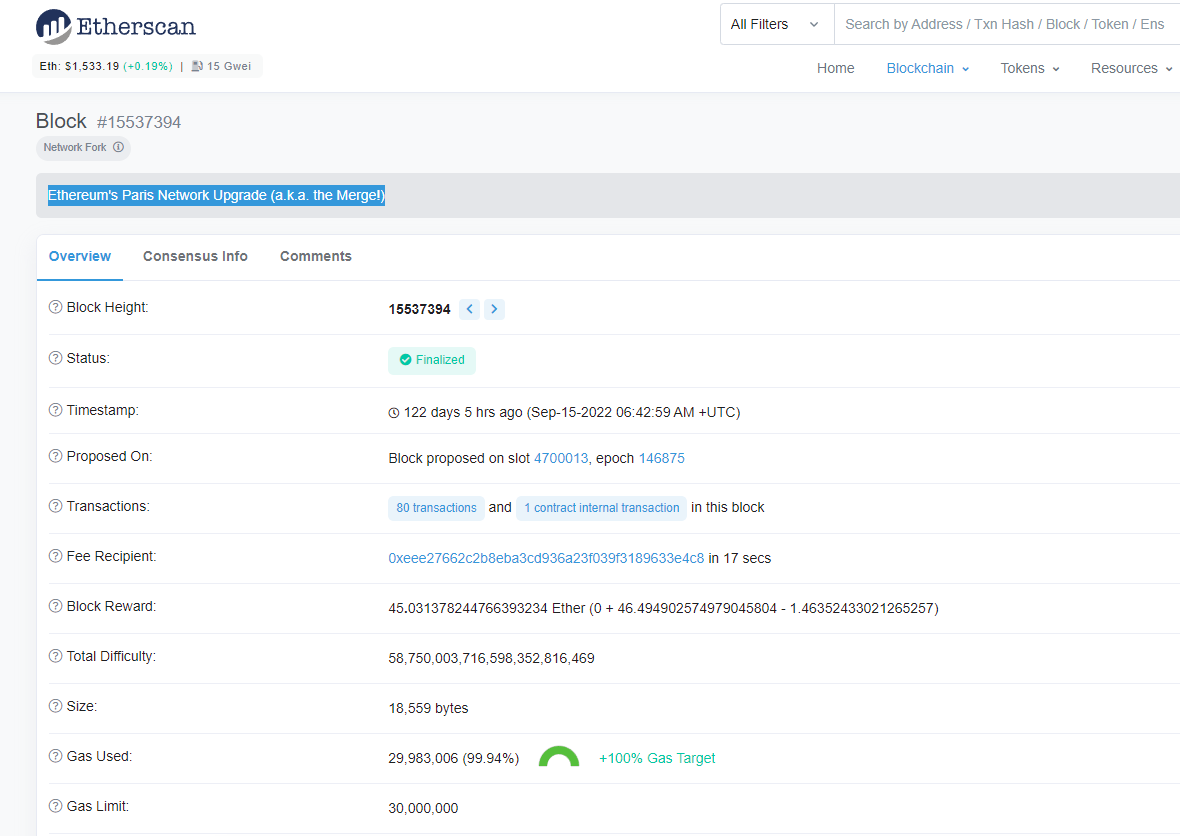The image size is (1180, 836).
Task: Click help icon beside Timestamp
Action: coord(55,410)
